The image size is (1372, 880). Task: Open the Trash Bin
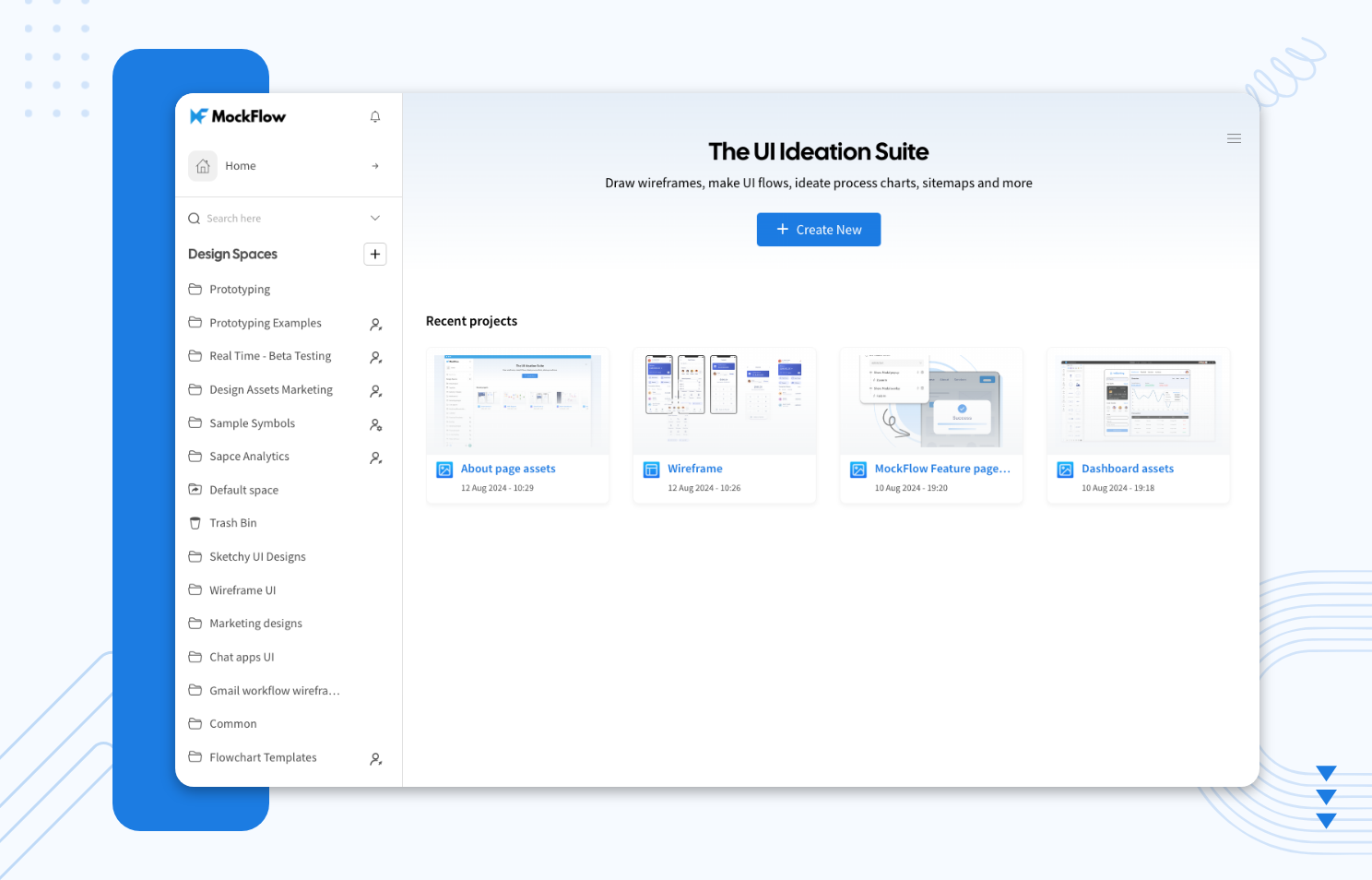[x=232, y=523]
